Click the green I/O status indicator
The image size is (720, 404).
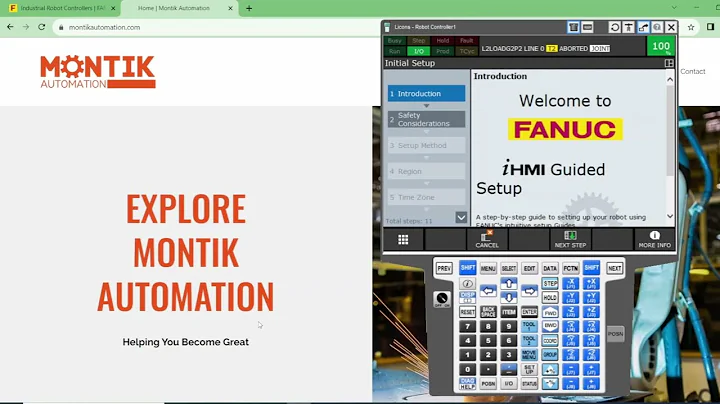pyautogui.click(x=418, y=51)
